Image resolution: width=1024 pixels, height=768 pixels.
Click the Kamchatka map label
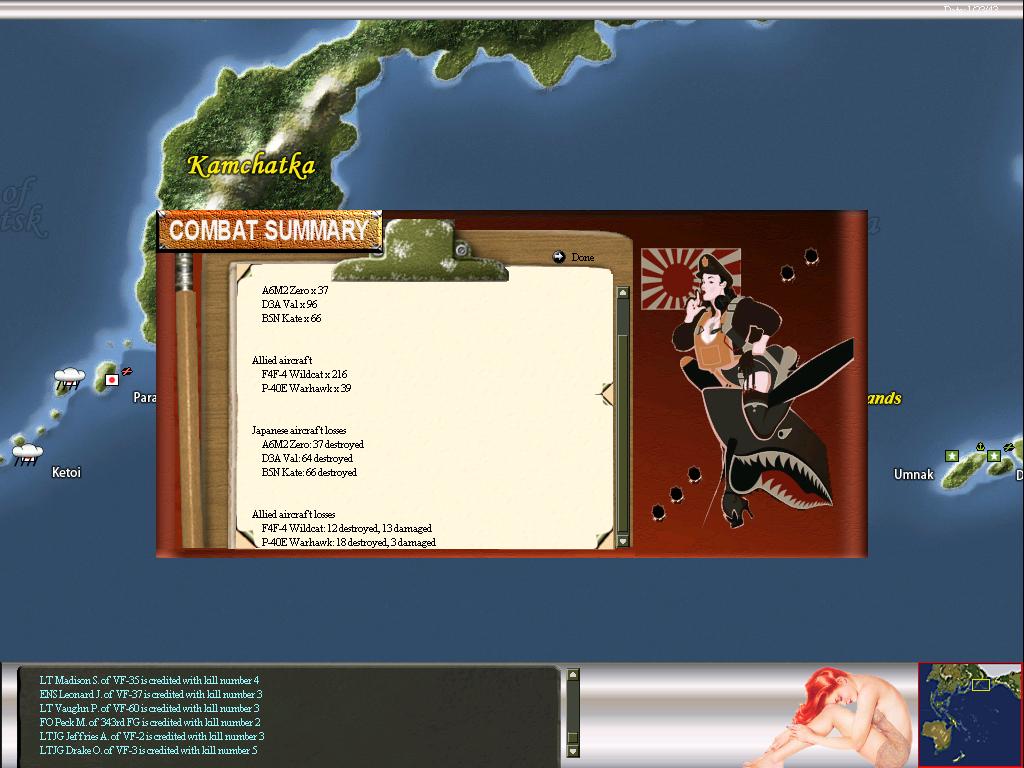(x=251, y=165)
